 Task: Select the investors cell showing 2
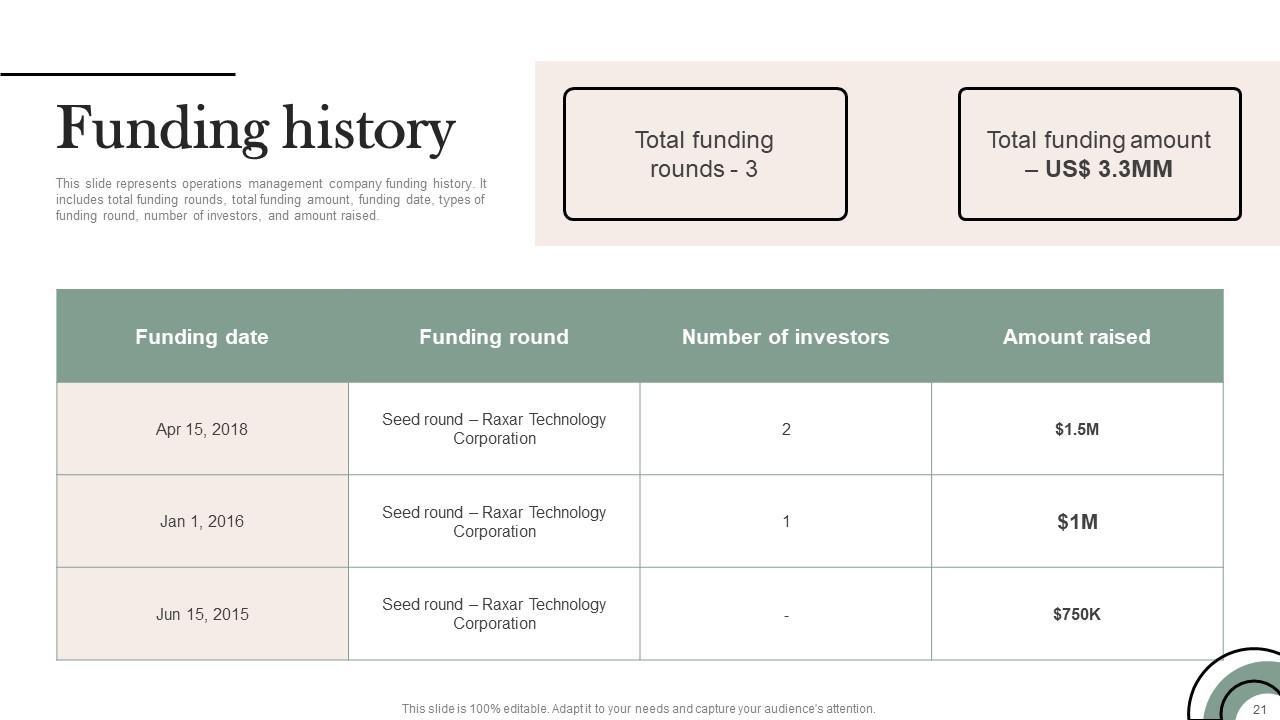click(786, 429)
